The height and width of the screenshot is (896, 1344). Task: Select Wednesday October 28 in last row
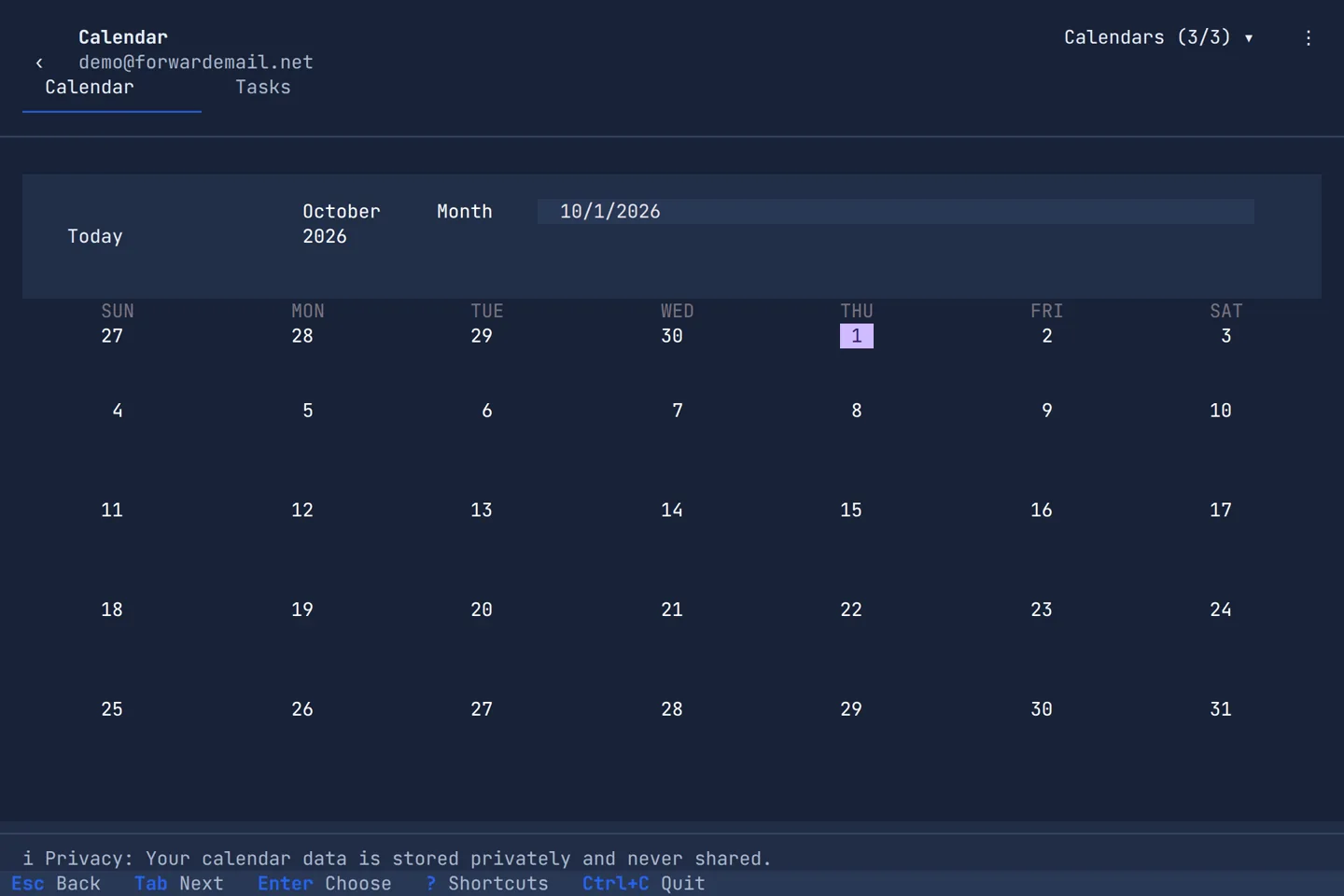click(x=672, y=709)
